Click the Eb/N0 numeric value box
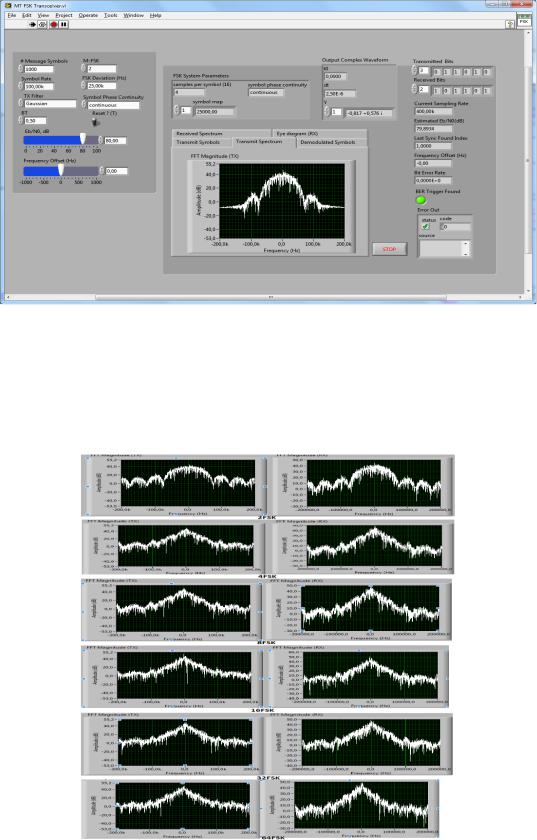This screenshot has height=840, width=537. tap(116, 140)
